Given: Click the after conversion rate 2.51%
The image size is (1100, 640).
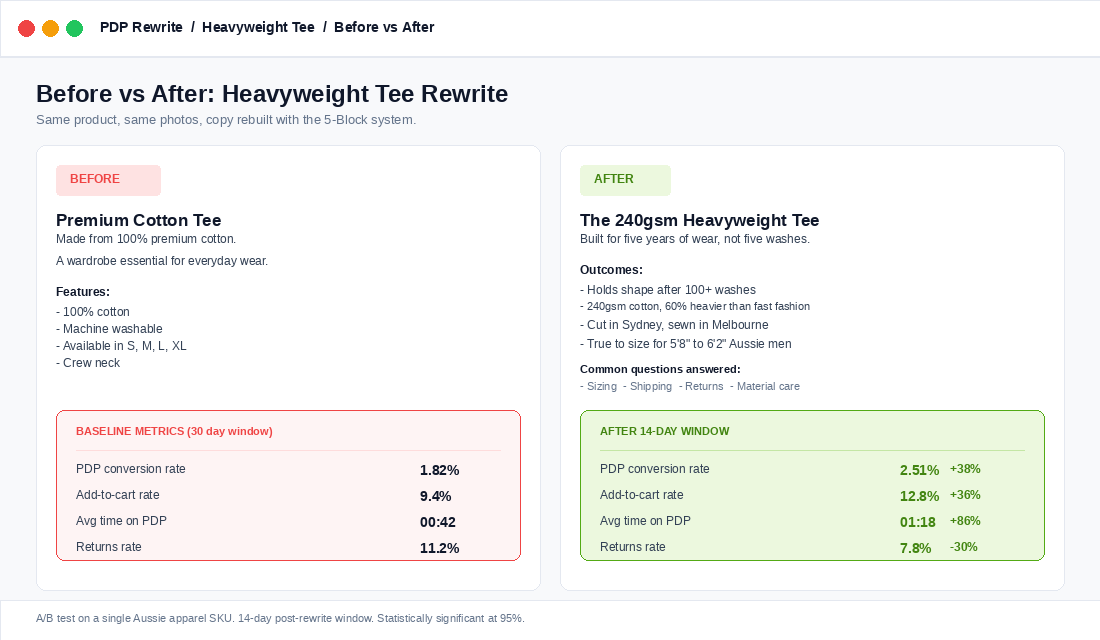Looking at the screenshot, I should tap(919, 470).
